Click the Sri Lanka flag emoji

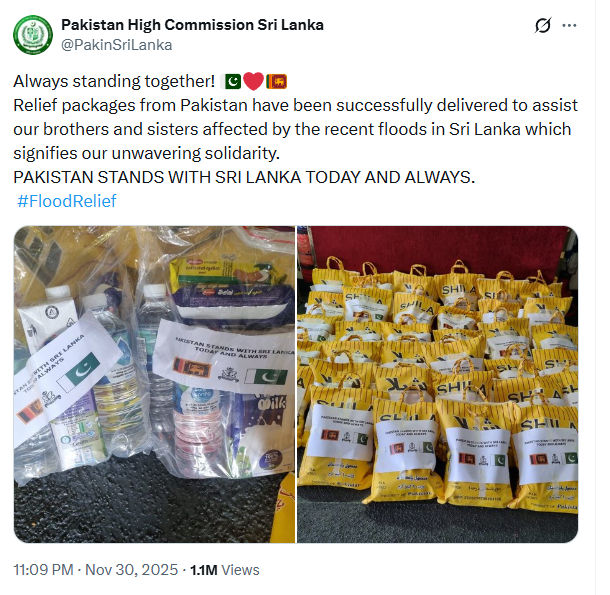pos(277,82)
